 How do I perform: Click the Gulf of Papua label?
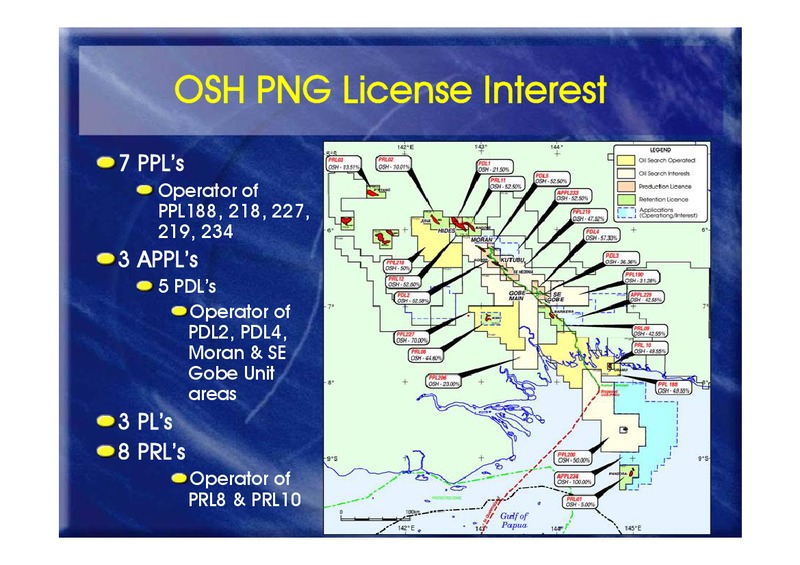point(513,520)
